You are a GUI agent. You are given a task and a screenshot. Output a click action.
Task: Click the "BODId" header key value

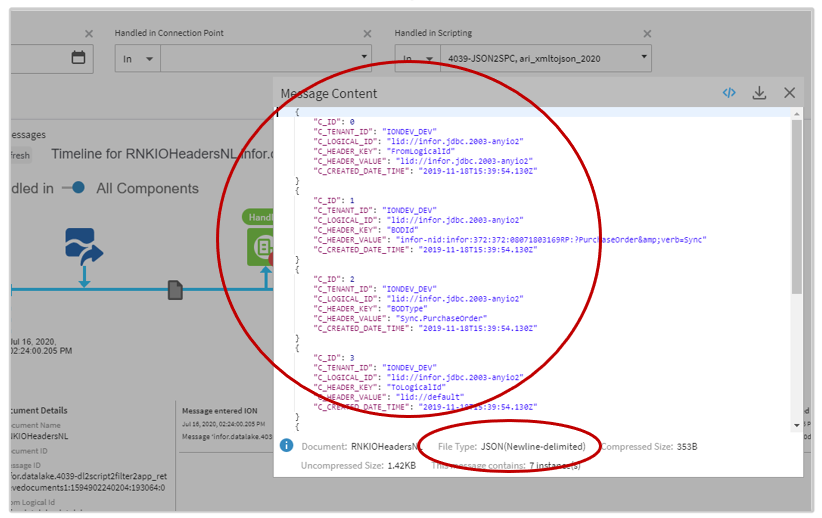coord(403,230)
